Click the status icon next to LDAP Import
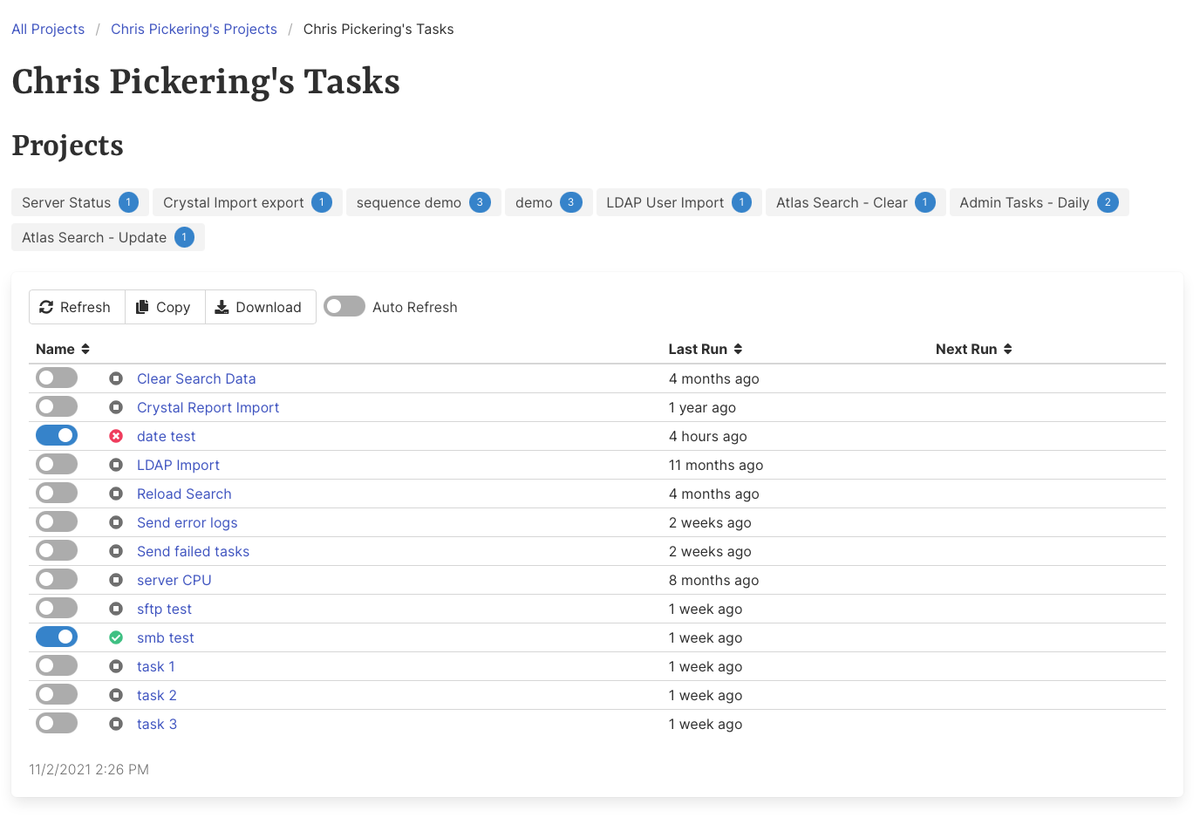This screenshot has width=1200, height=824. pos(115,463)
